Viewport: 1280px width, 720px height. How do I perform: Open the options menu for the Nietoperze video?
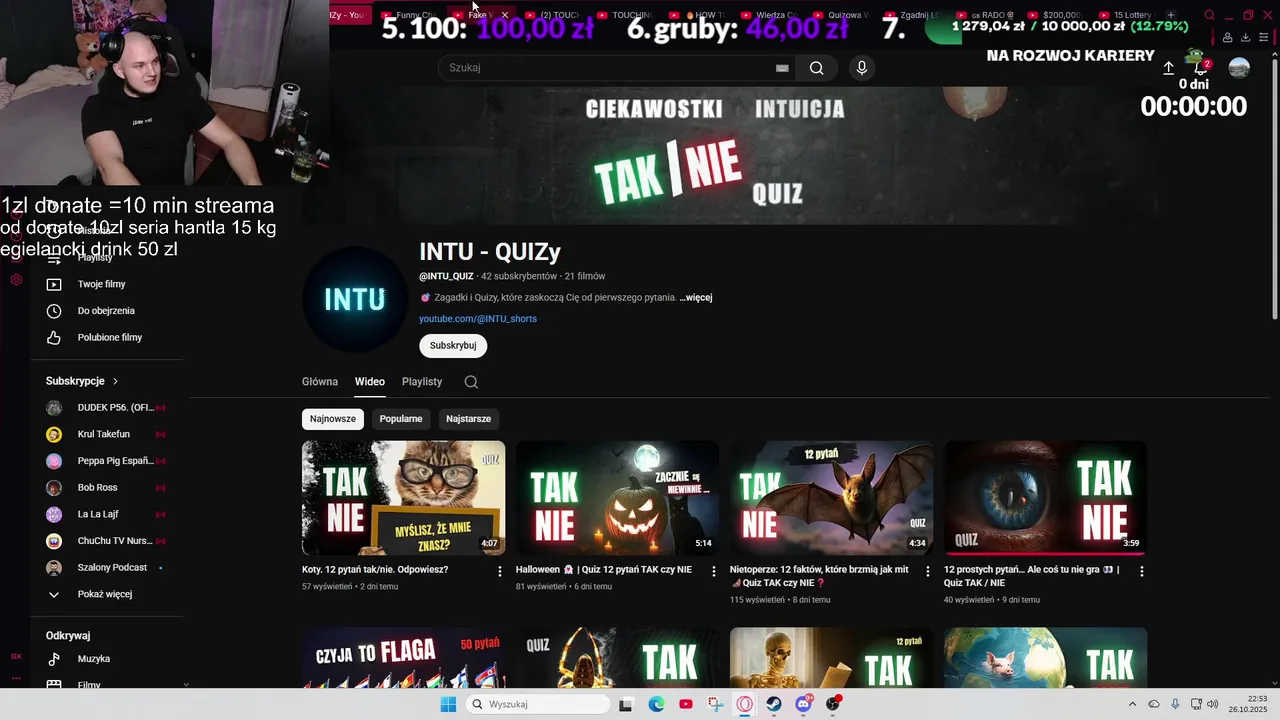click(928, 571)
